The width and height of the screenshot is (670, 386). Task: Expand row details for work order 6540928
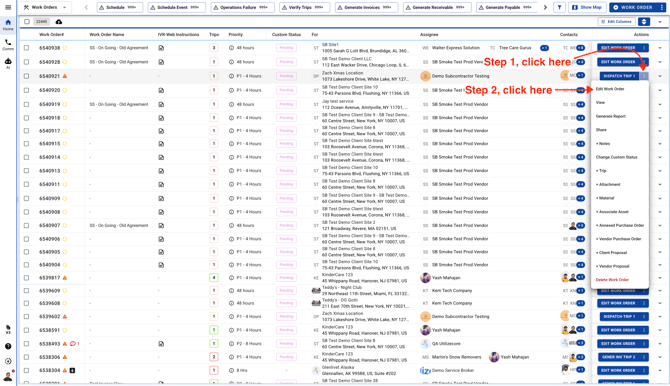point(660,62)
